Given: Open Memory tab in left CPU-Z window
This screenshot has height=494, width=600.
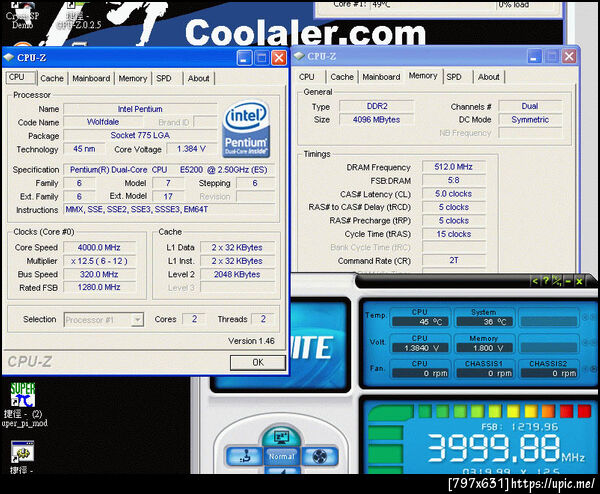Looking at the screenshot, I should [x=133, y=78].
